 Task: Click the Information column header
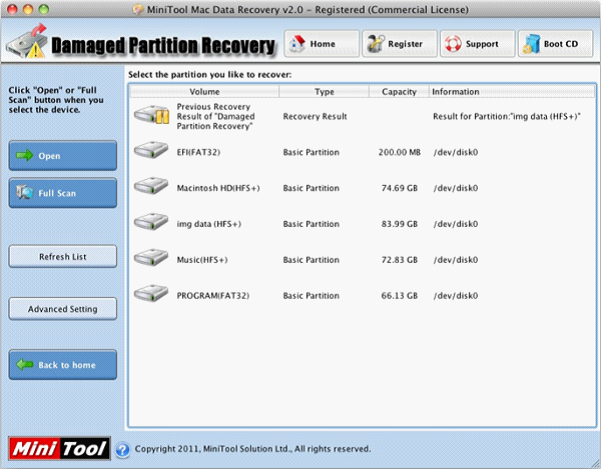[512, 92]
